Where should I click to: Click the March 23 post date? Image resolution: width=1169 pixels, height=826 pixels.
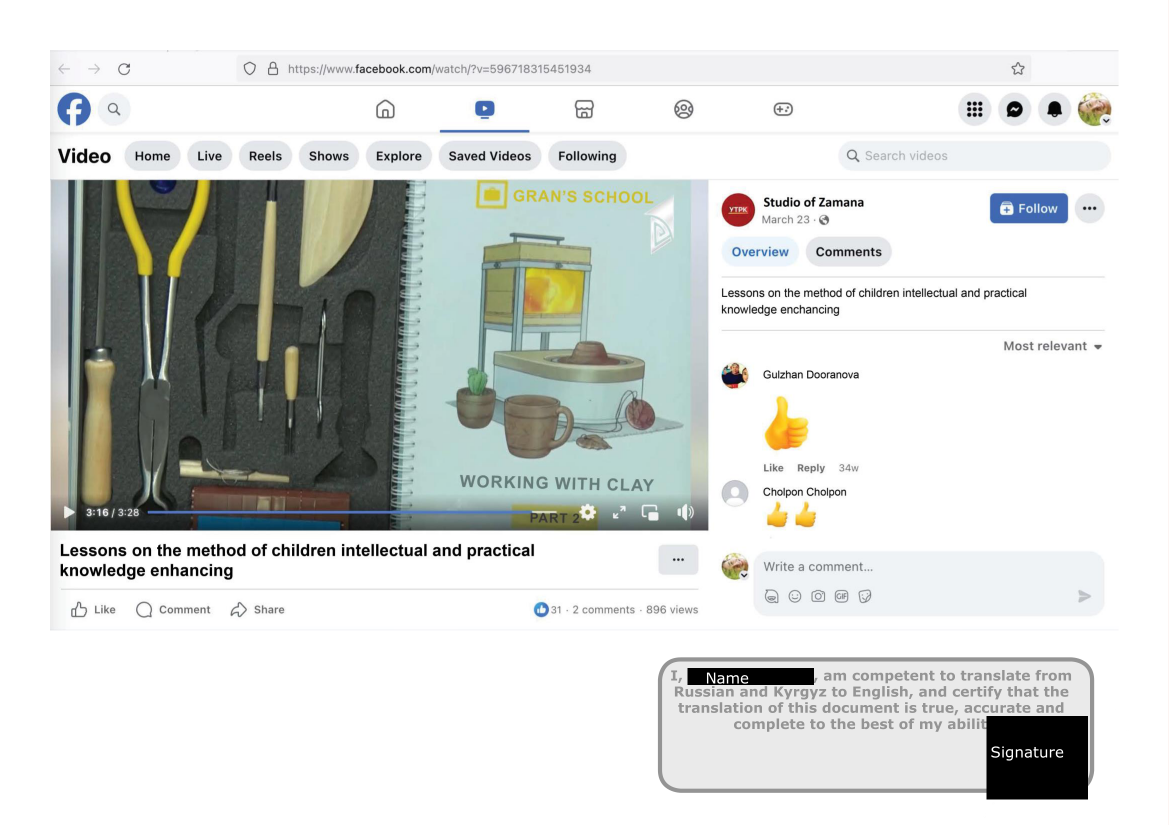[785, 220]
